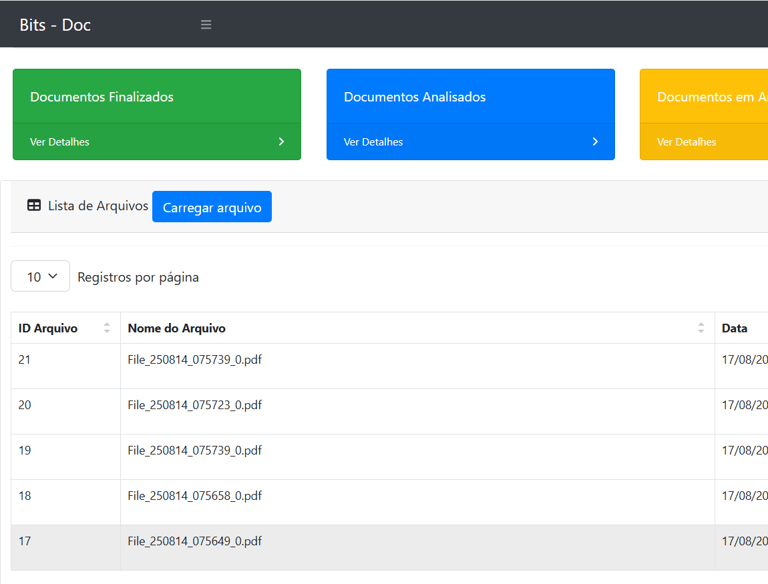Click the arrow on Documentos Finalizados card
Image resolution: width=768 pixels, height=584 pixels.
tap(281, 142)
